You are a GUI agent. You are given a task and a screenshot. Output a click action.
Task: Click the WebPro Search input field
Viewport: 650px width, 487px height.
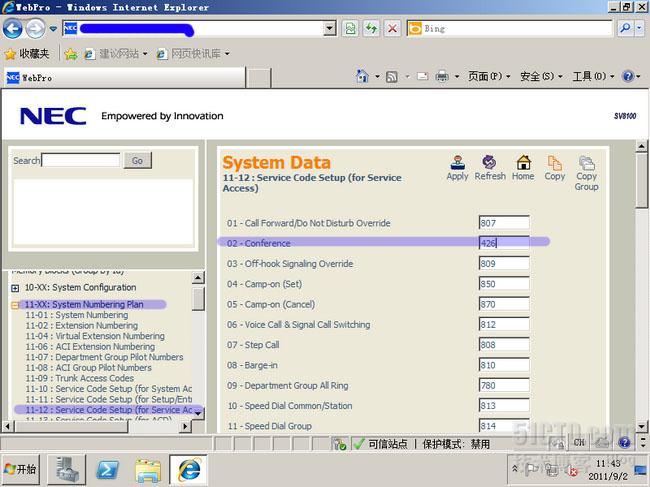pyautogui.click(x=81, y=160)
